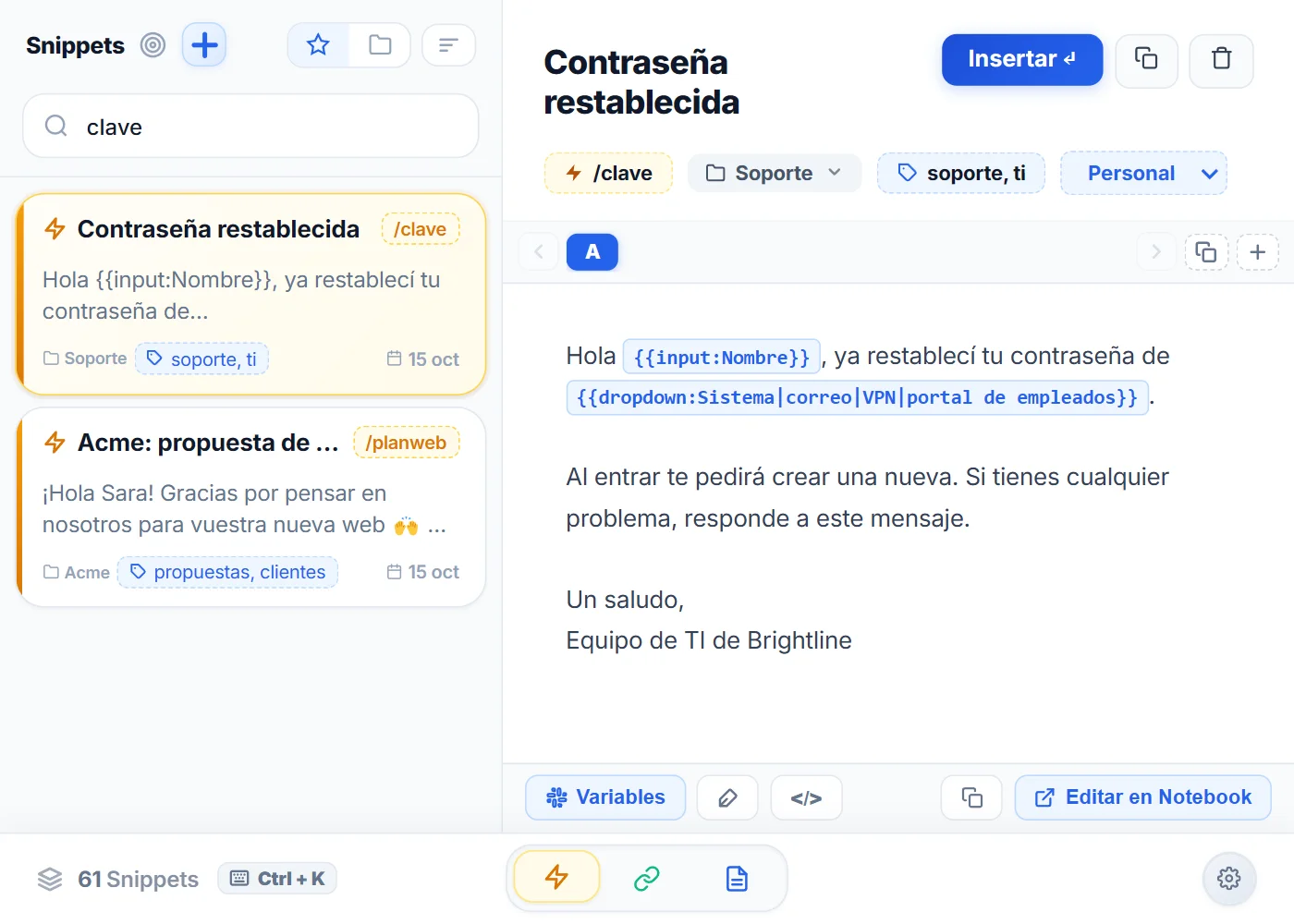Toggle the code view button
Image resolution: width=1294 pixels, height=924 pixels.
click(806, 797)
